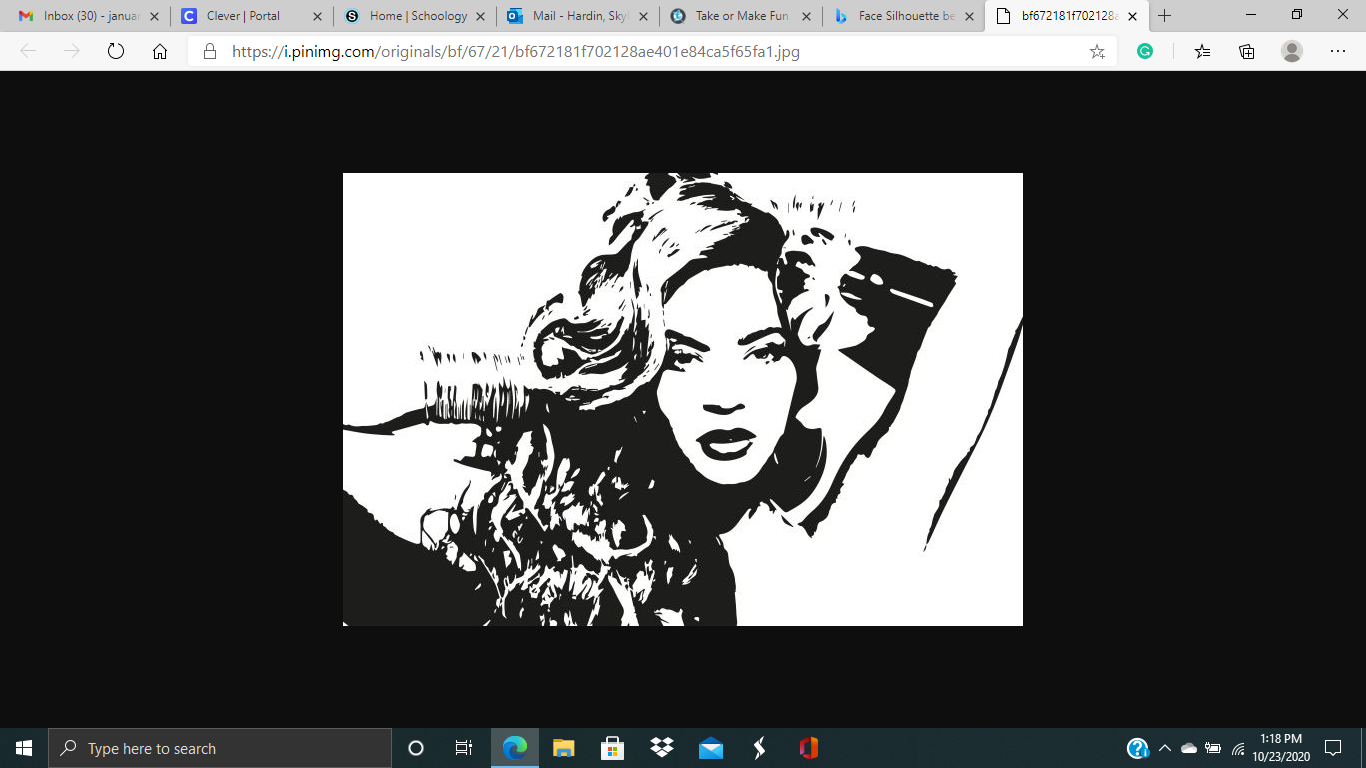Open the notification action center
Viewport: 1366px width, 768px height.
1333,748
